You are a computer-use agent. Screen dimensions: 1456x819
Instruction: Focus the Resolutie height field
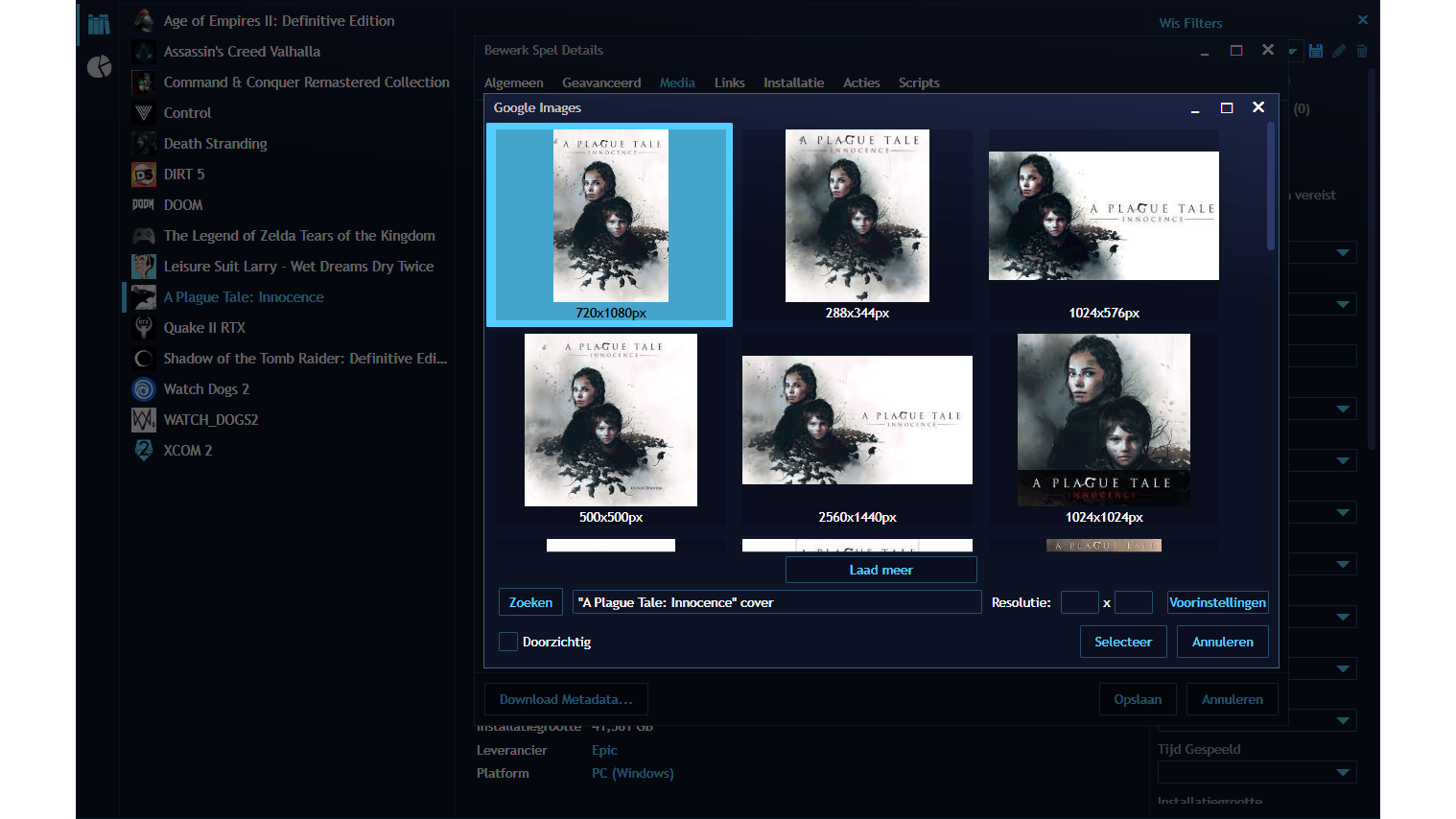(x=1133, y=602)
